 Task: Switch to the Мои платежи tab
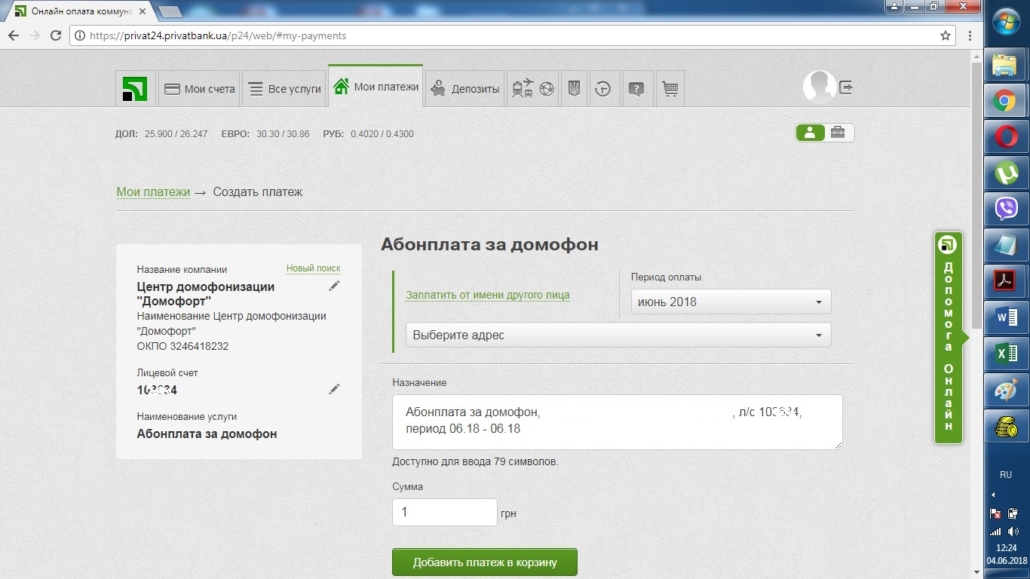[376, 86]
